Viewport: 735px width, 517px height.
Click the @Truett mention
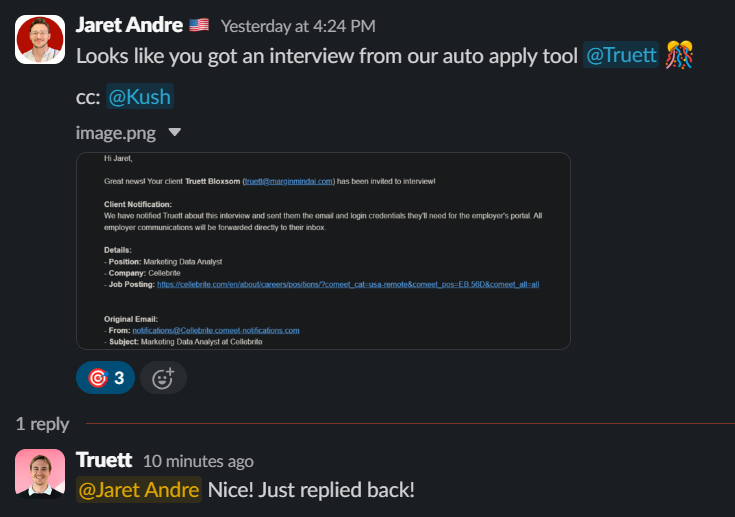[621, 55]
